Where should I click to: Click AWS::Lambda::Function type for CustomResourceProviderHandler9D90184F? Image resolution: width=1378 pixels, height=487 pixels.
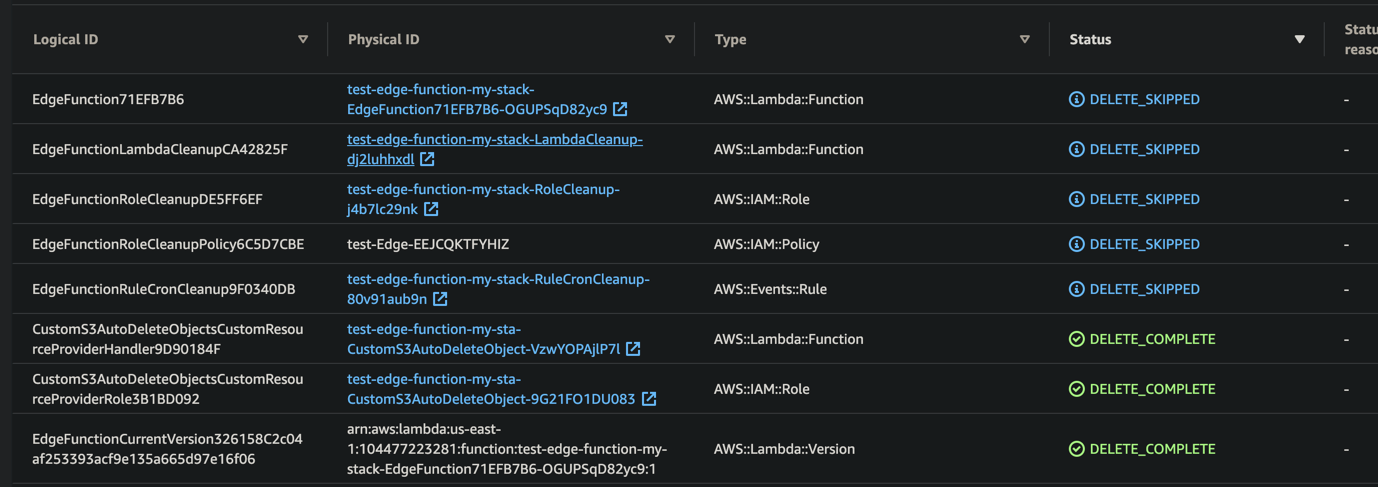[x=789, y=339]
